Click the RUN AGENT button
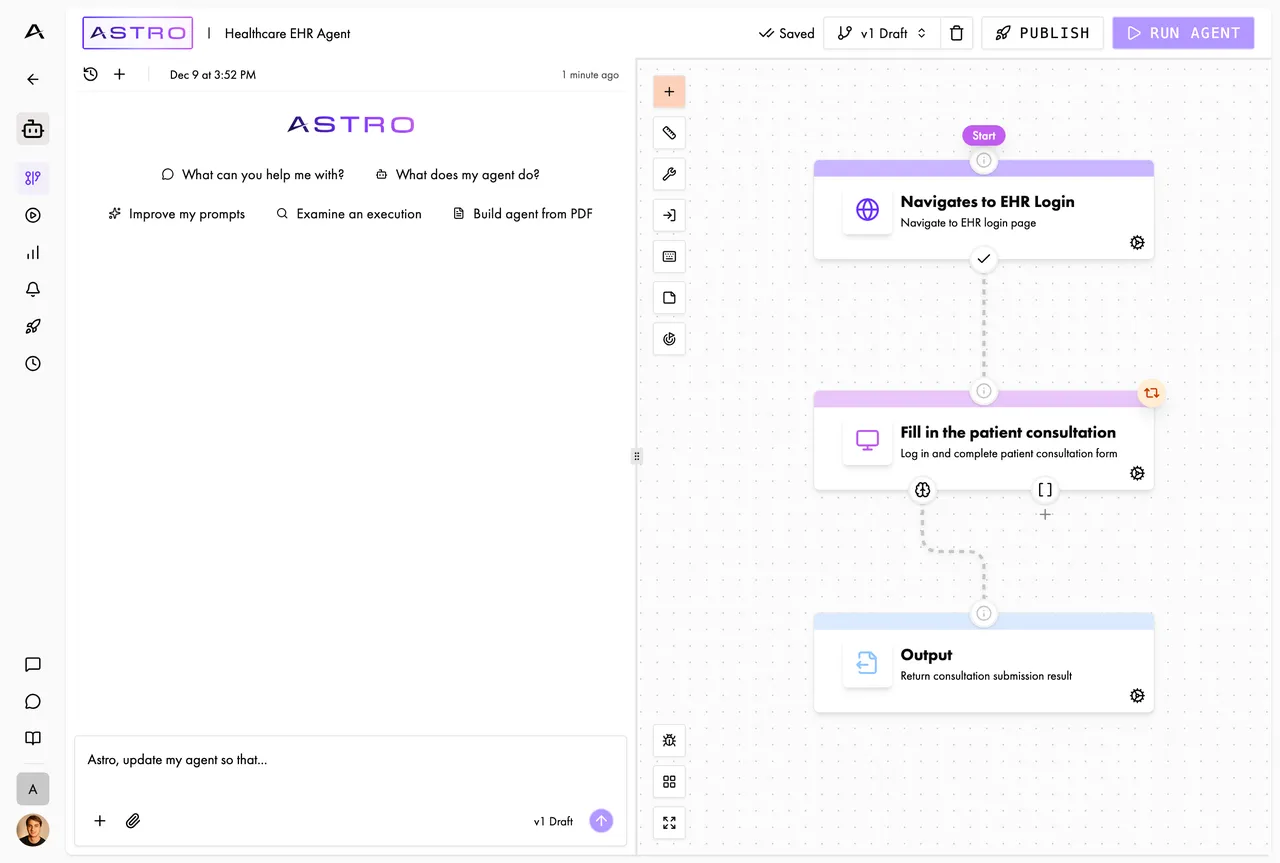 point(1183,33)
